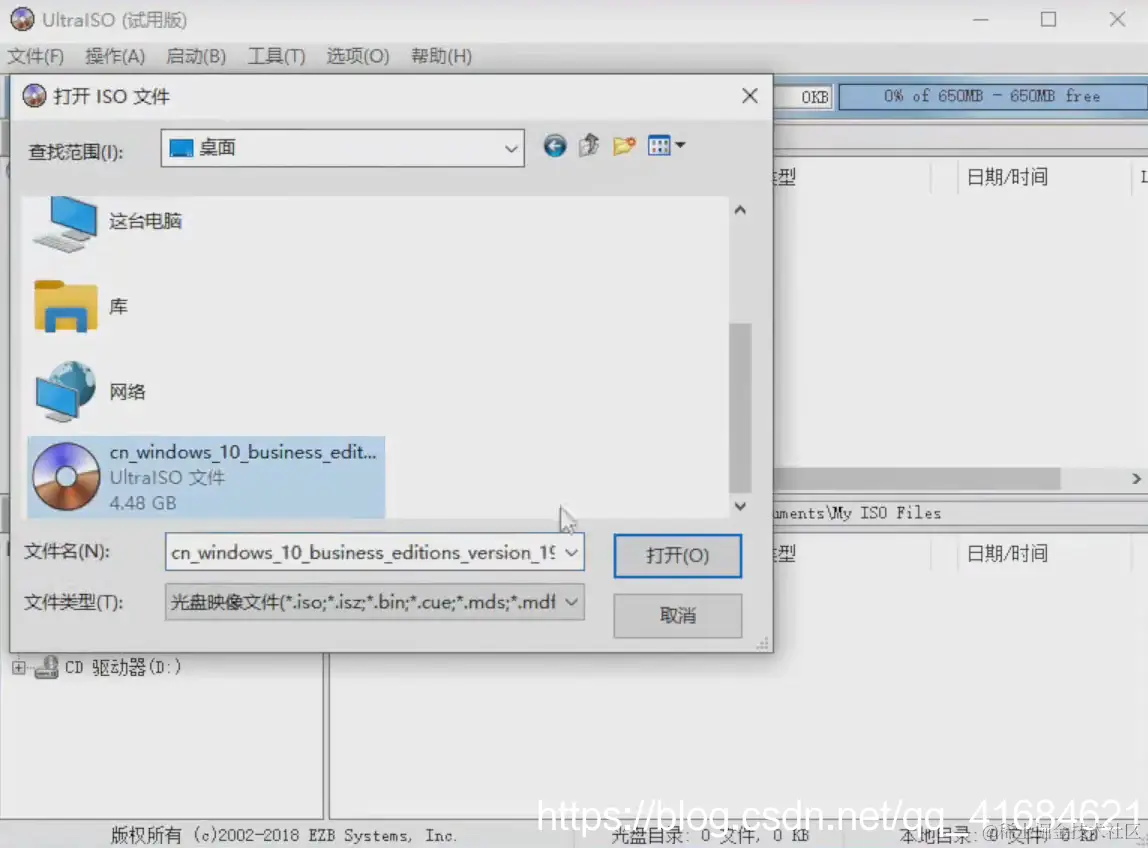
Task: Maximize the UltraISO window
Action: [1048, 19]
